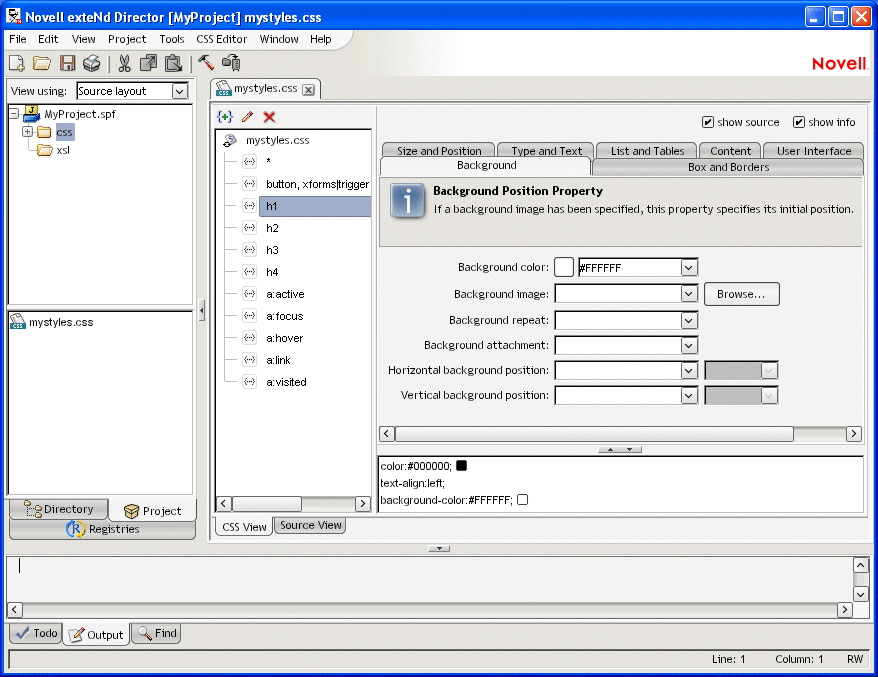The height and width of the screenshot is (677, 878).
Task: Click the selector icon beside a:hover
Action: pos(250,338)
